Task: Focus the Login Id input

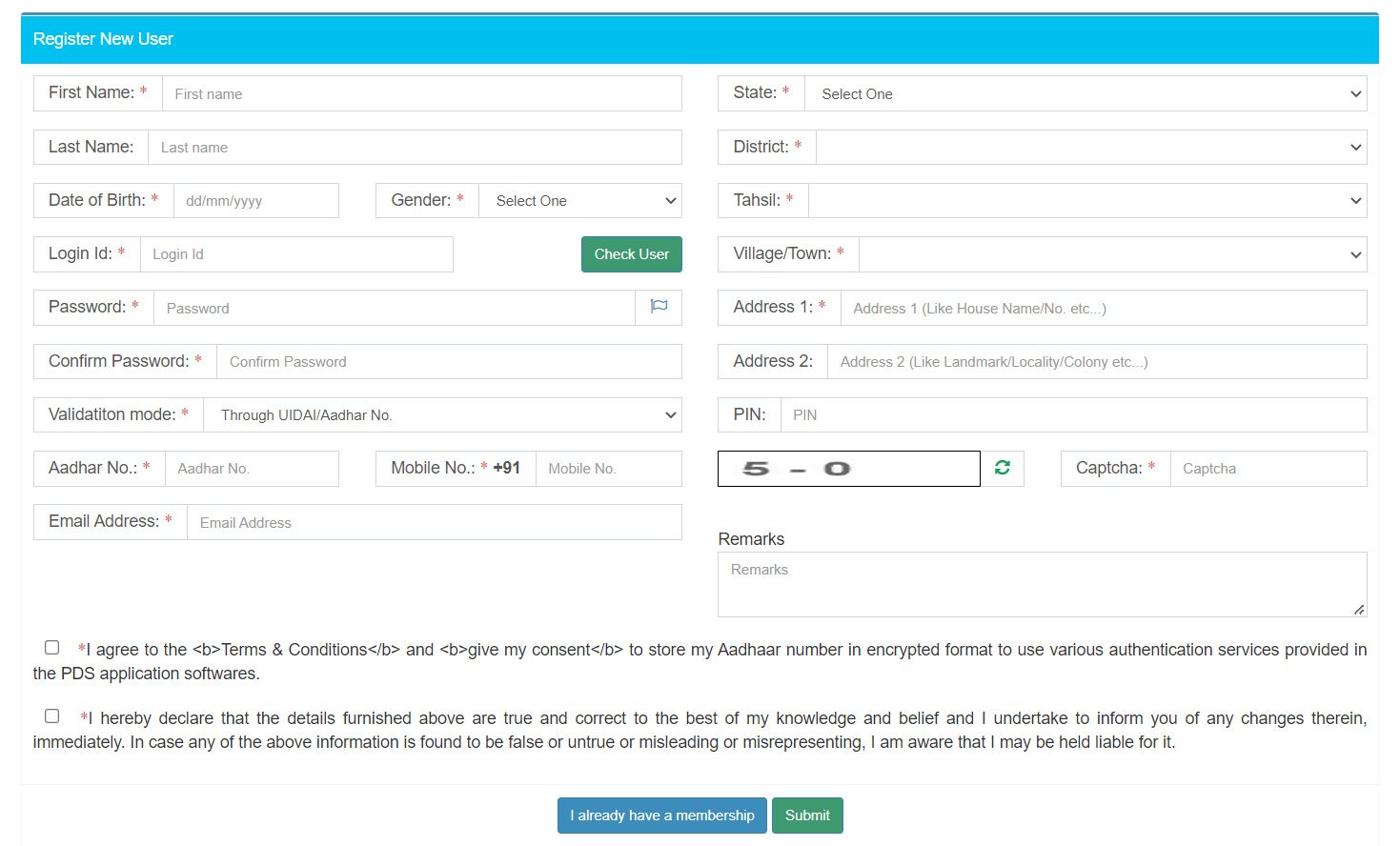Action: (296, 254)
